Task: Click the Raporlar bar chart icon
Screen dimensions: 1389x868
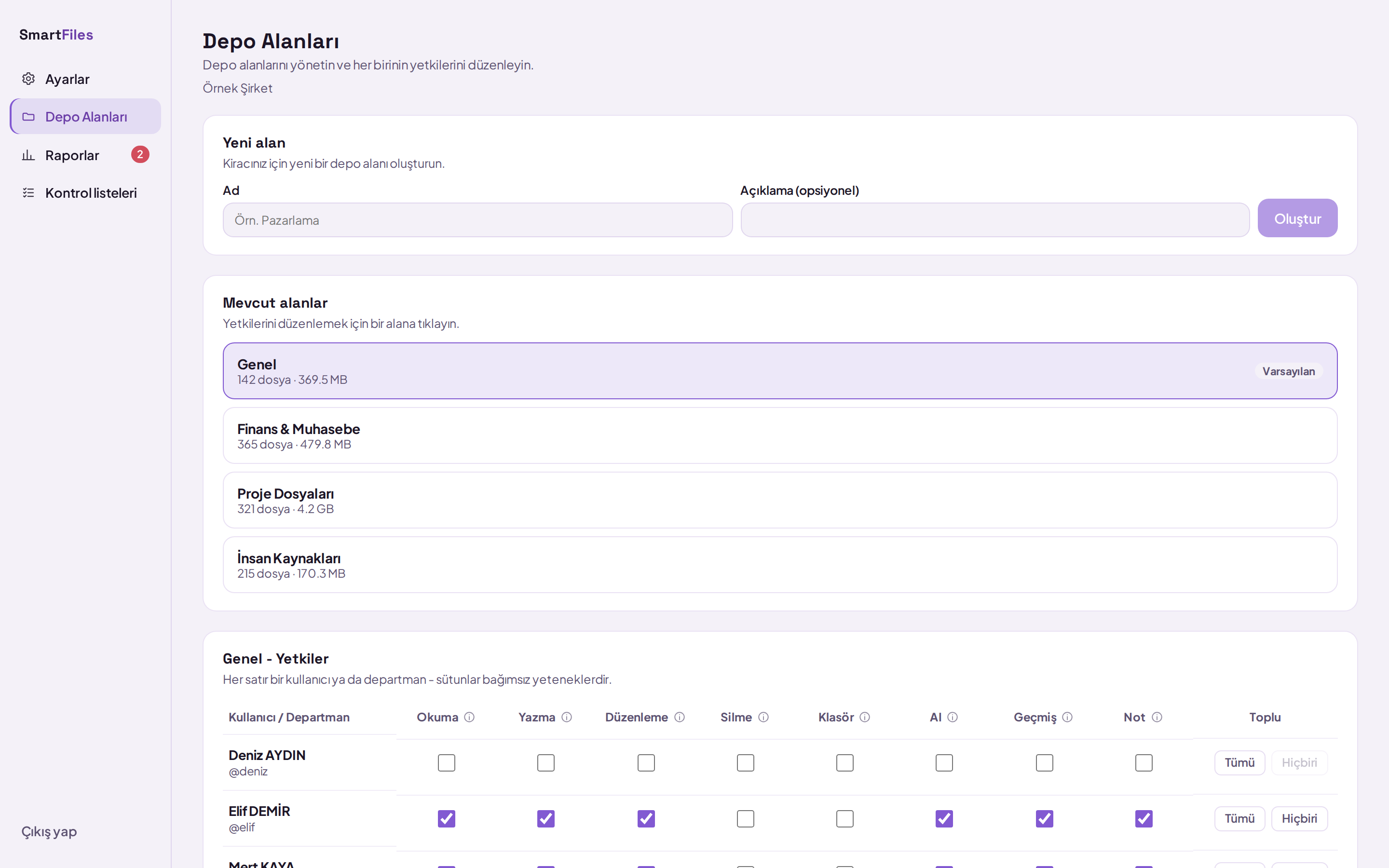Action: [x=28, y=155]
